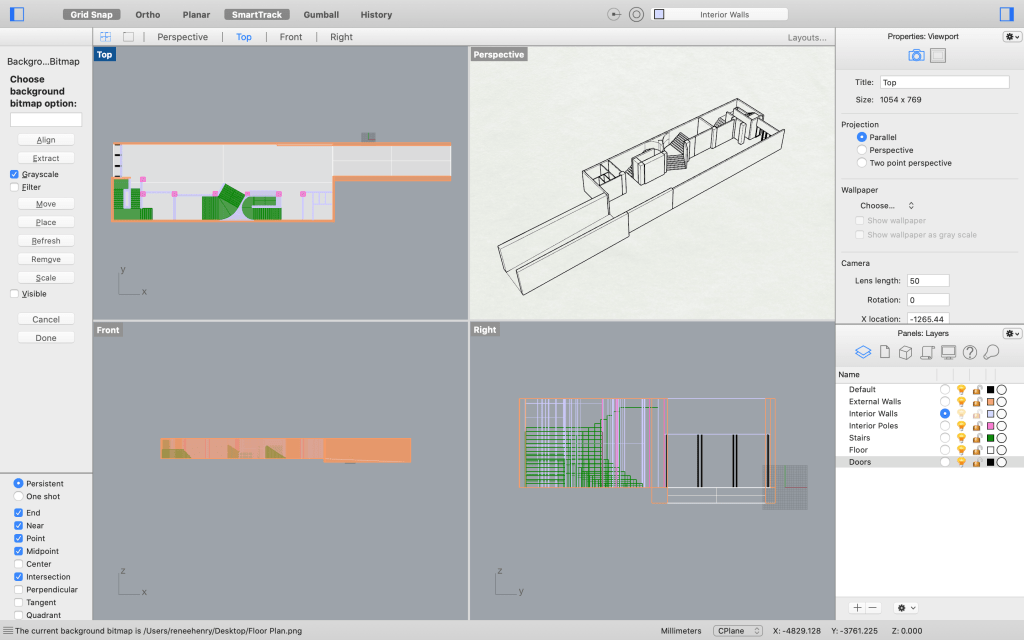Click the Interior Poles pink color swatch
1024x640 pixels.
[989, 426]
